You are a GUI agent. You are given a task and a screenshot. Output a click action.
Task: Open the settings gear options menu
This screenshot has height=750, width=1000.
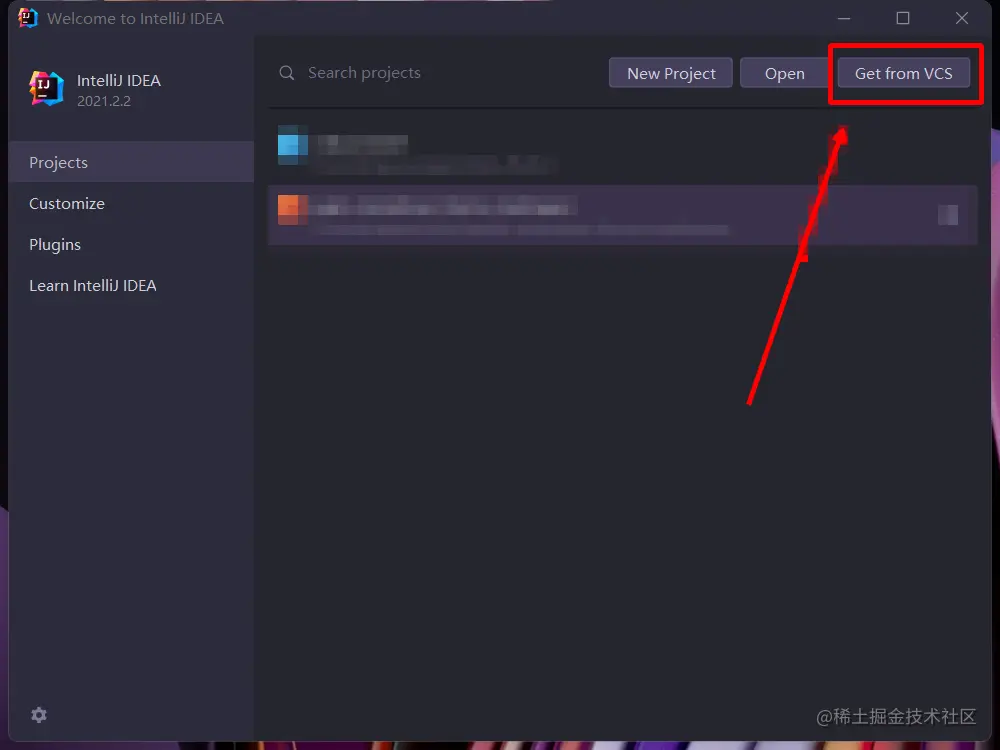[x=39, y=715]
